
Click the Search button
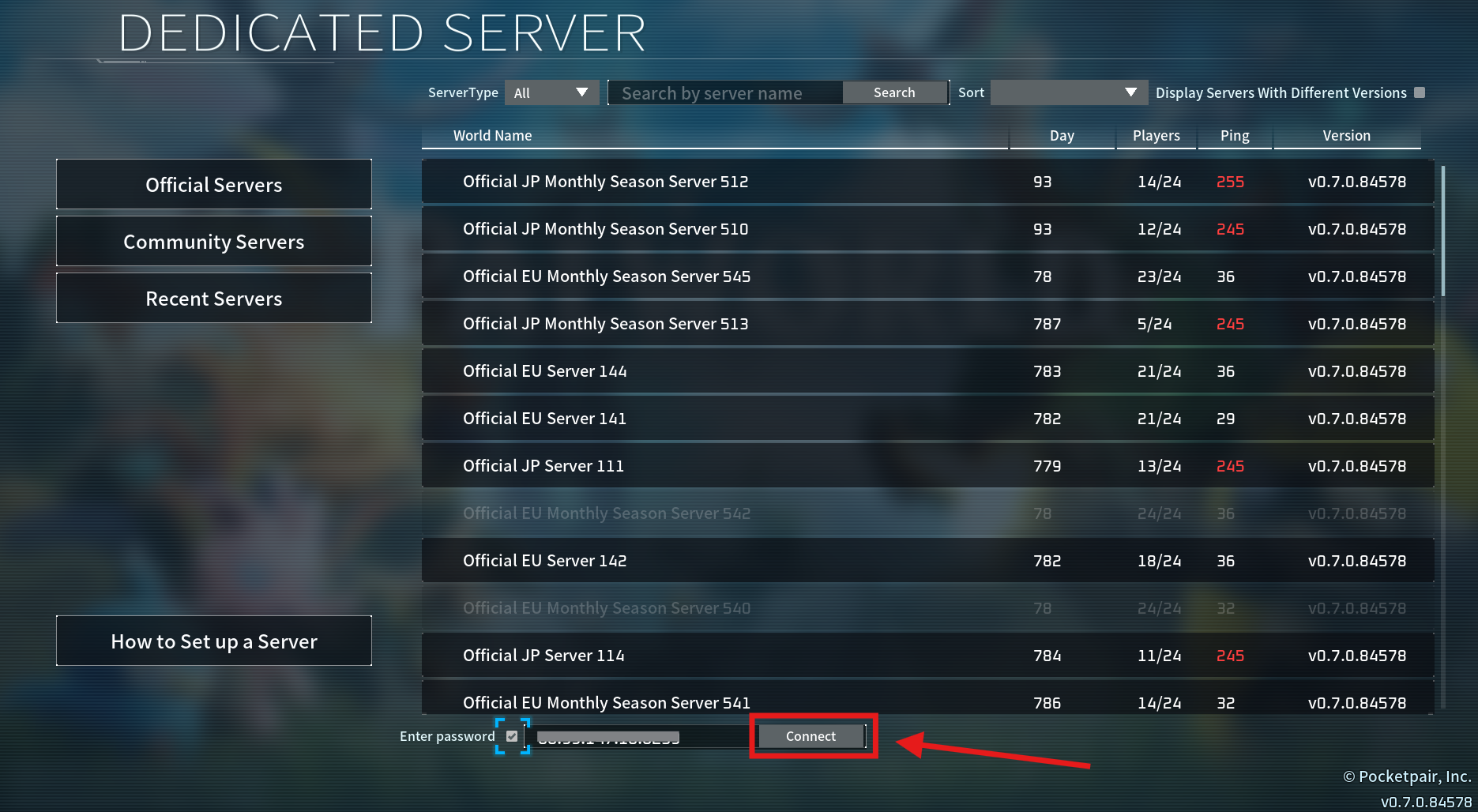(894, 92)
